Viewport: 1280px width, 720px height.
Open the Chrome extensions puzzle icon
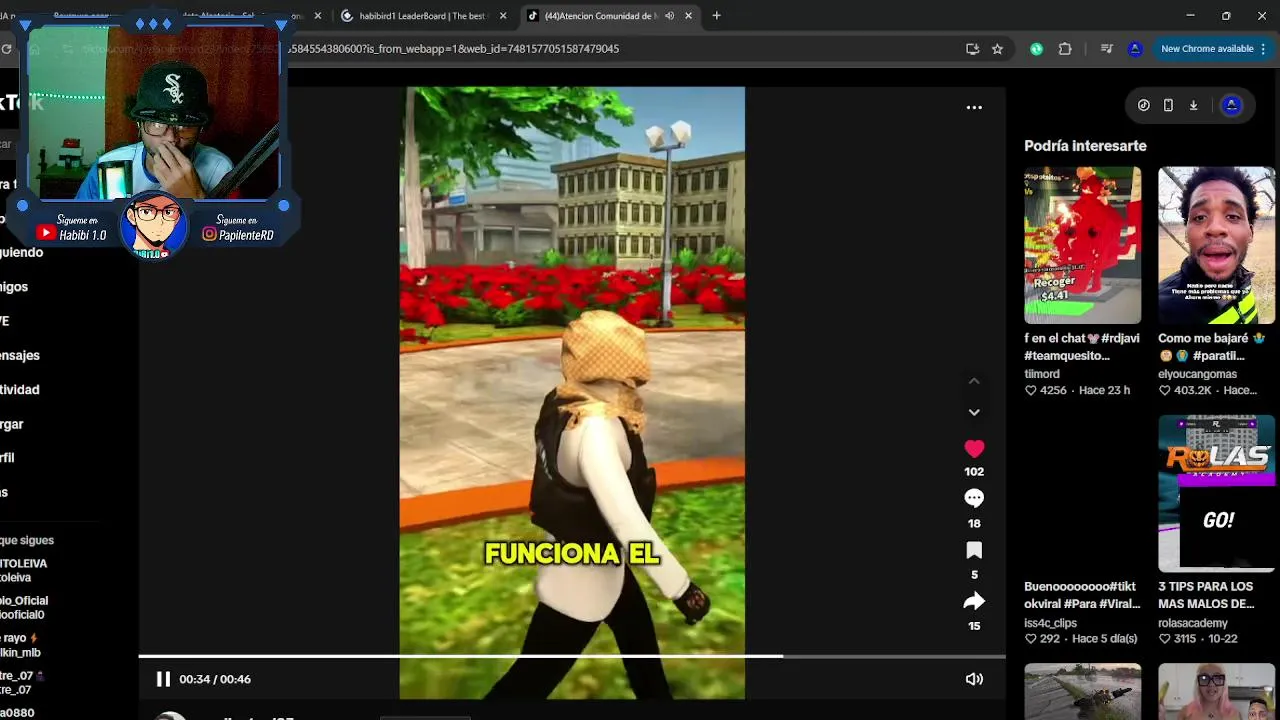tap(1065, 48)
